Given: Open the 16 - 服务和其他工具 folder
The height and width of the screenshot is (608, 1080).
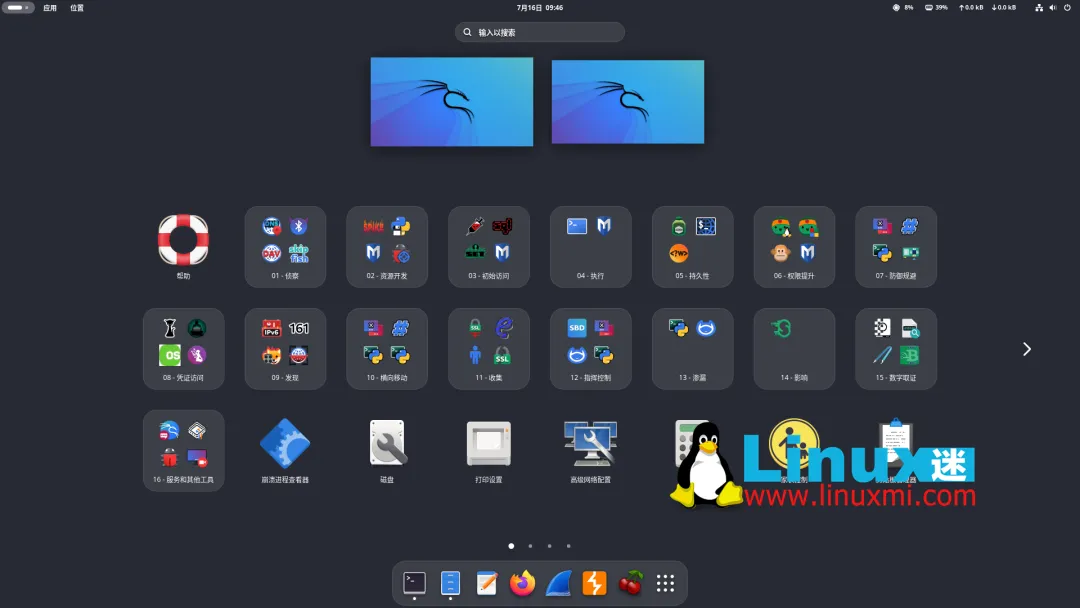Looking at the screenshot, I should point(183,450).
